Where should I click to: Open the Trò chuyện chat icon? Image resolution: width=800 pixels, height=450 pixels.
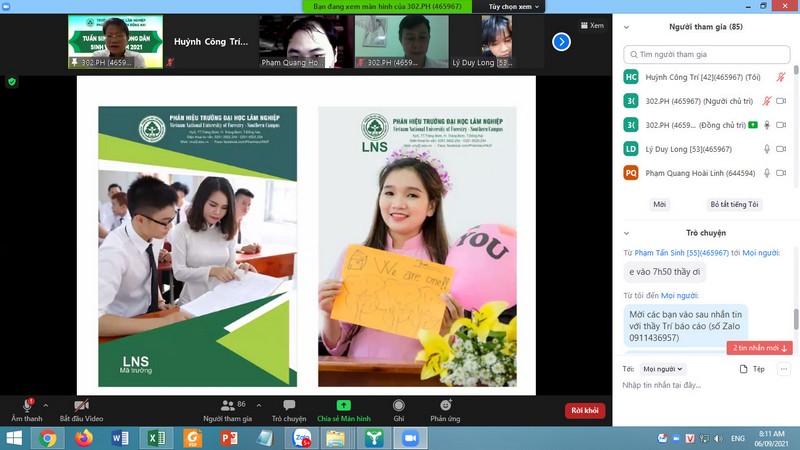pos(289,406)
